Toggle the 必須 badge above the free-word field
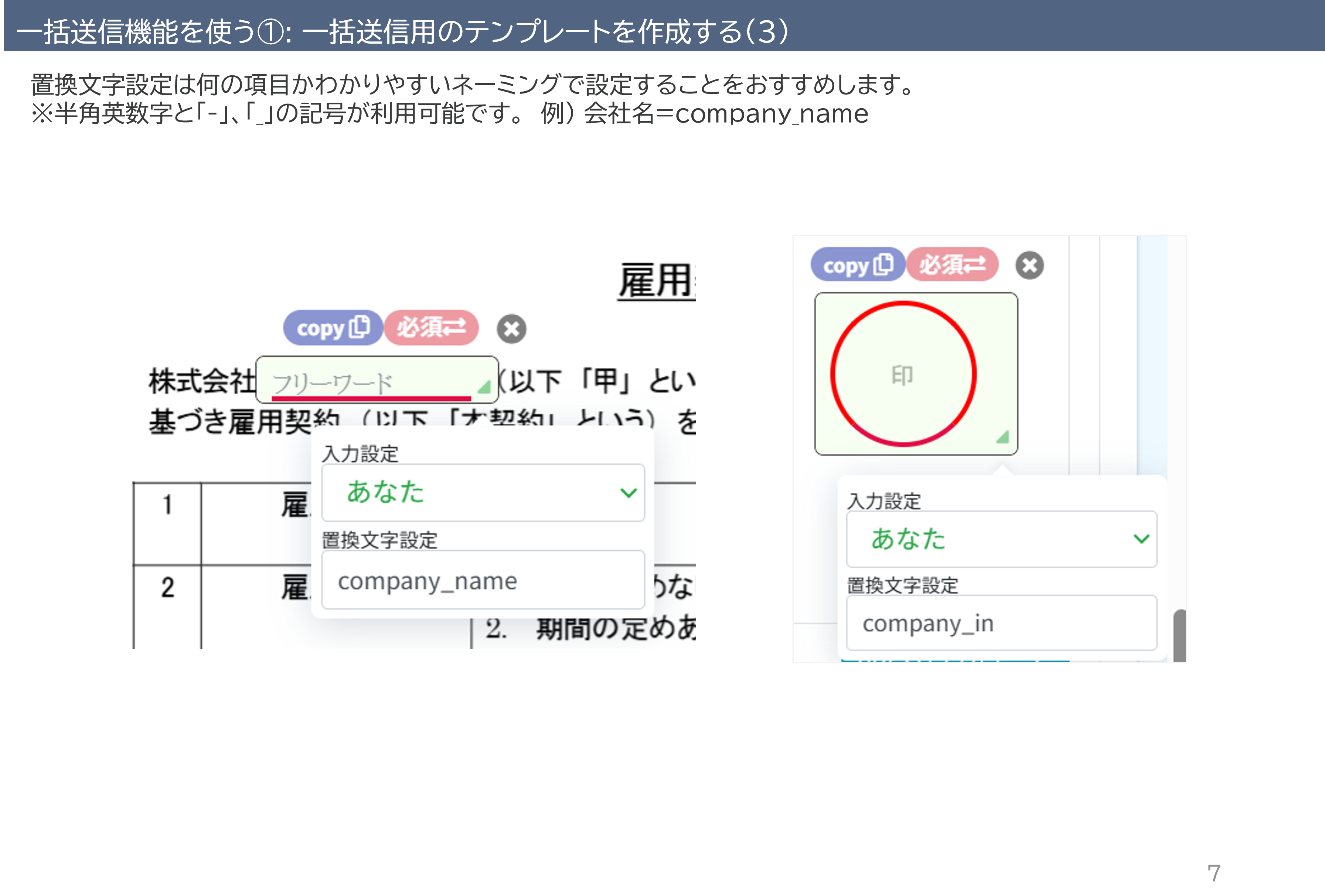 431,328
